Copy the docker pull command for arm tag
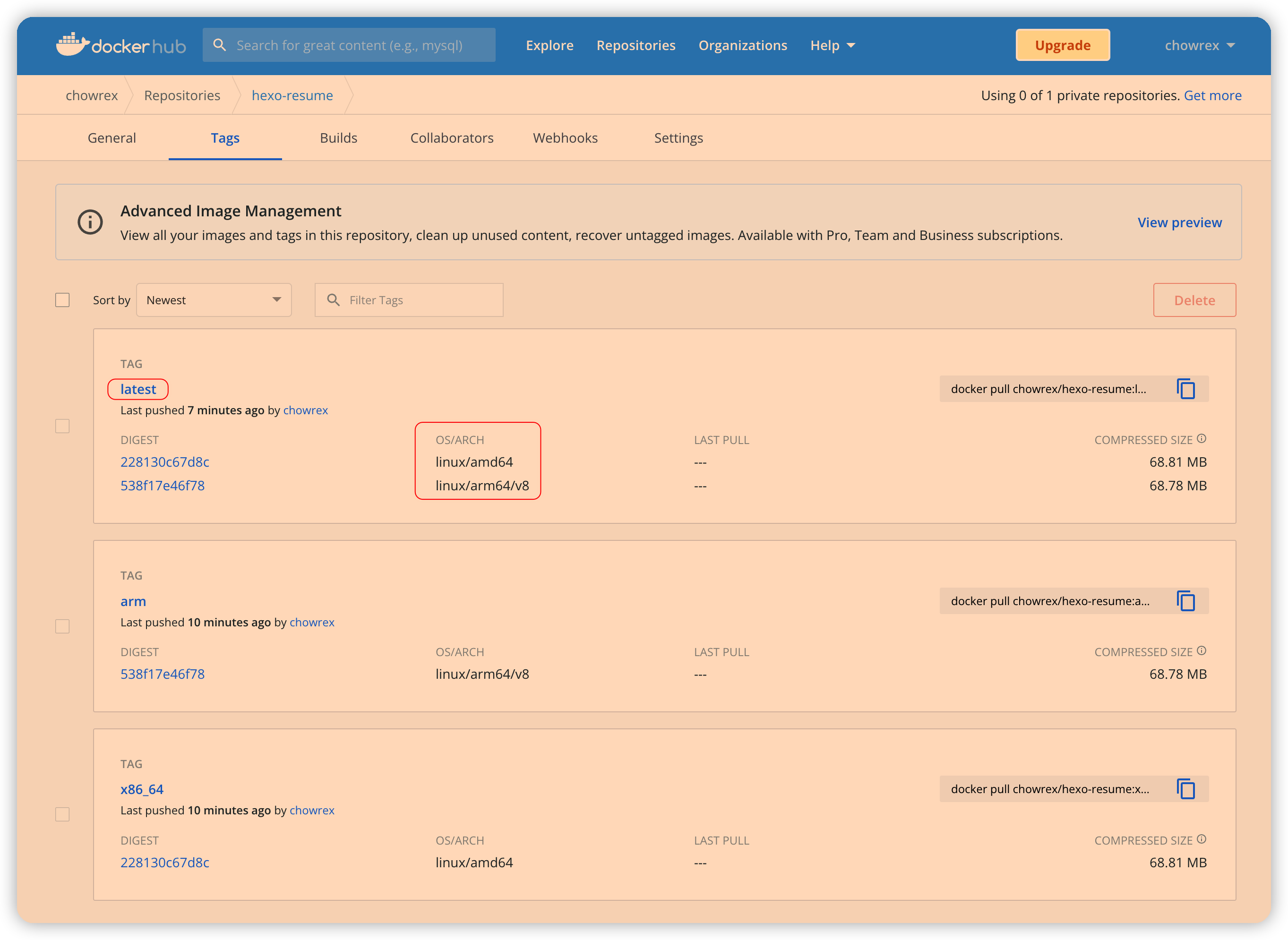The width and height of the screenshot is (1288, 940). tap(1186, 601)
